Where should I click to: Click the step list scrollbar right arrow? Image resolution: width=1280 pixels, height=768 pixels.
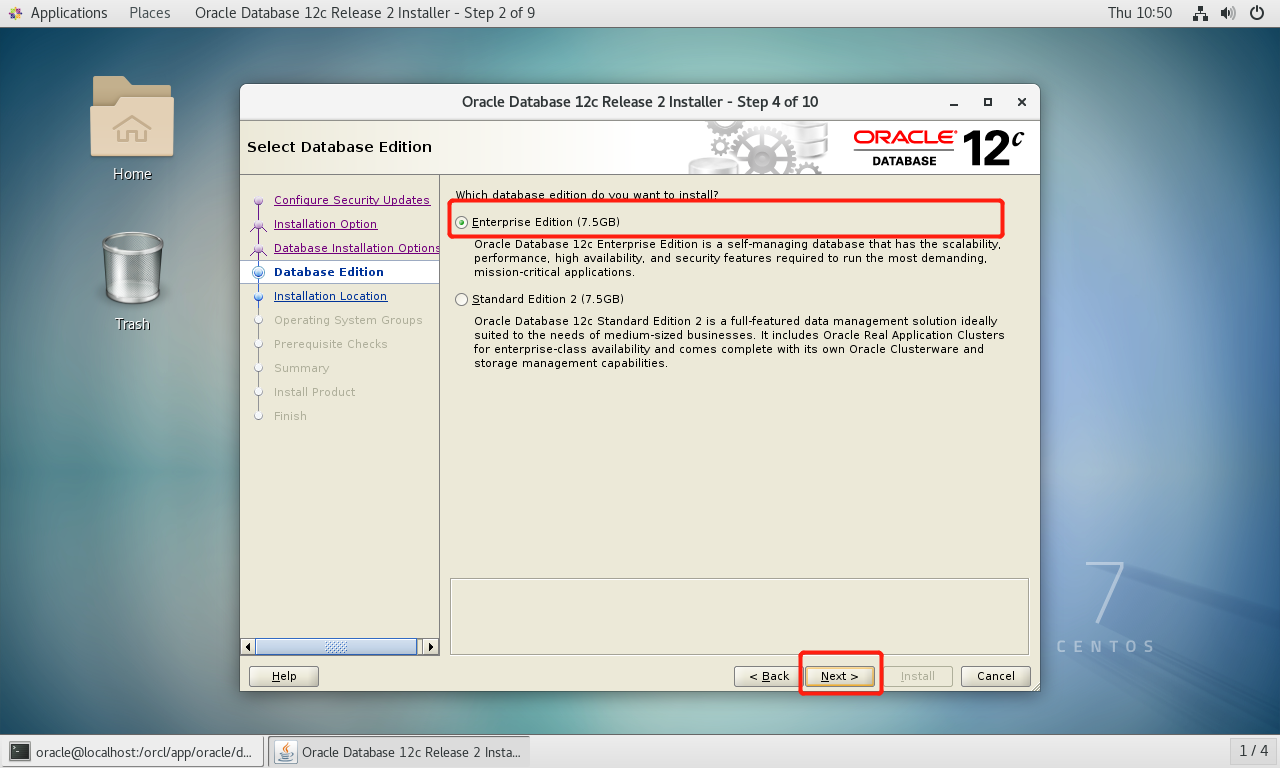point(431,647)
